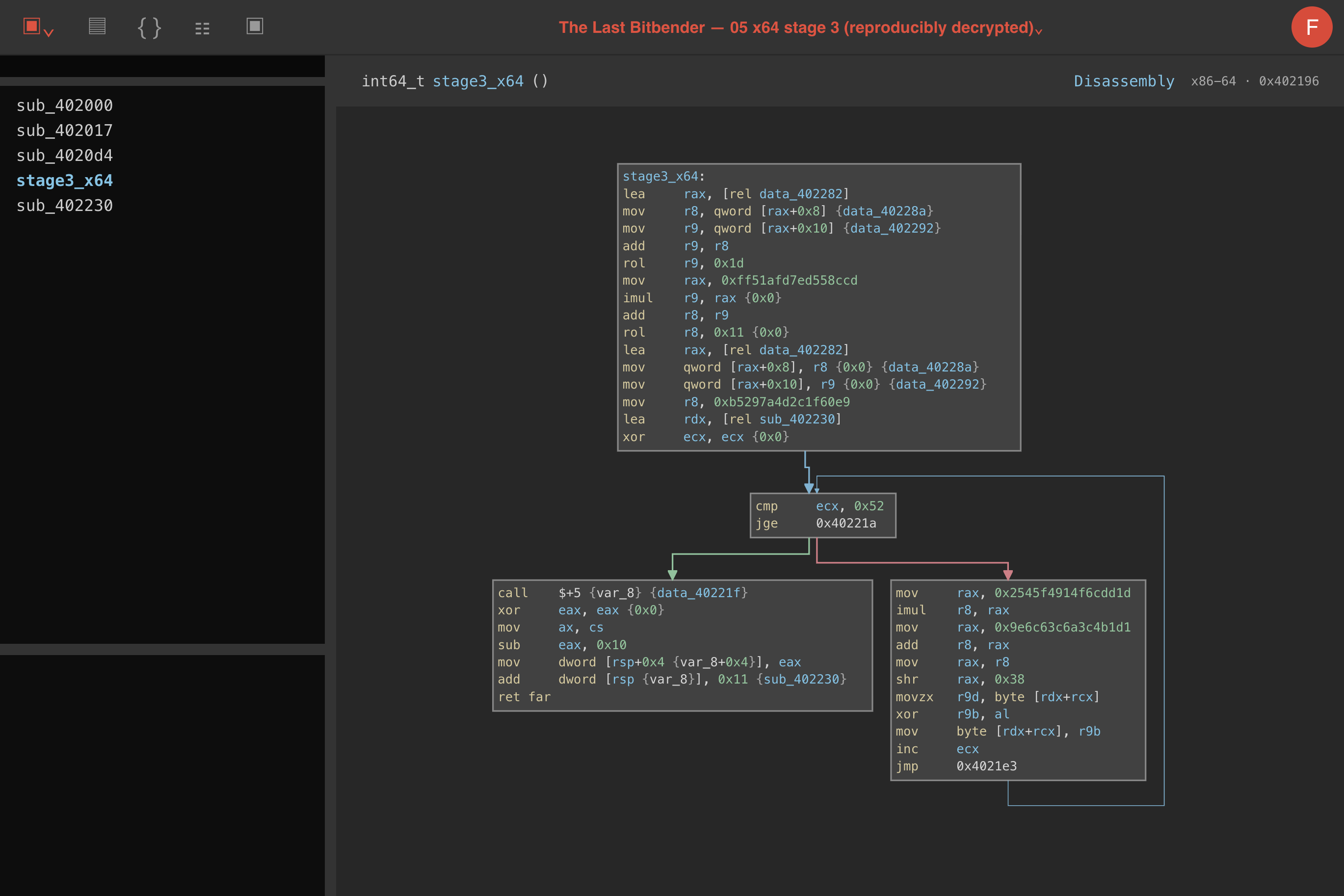The height and width of the screenshot is (896, 1344).
Task: Click sub eax, 0x10 instruction
Action: point(562,645)
